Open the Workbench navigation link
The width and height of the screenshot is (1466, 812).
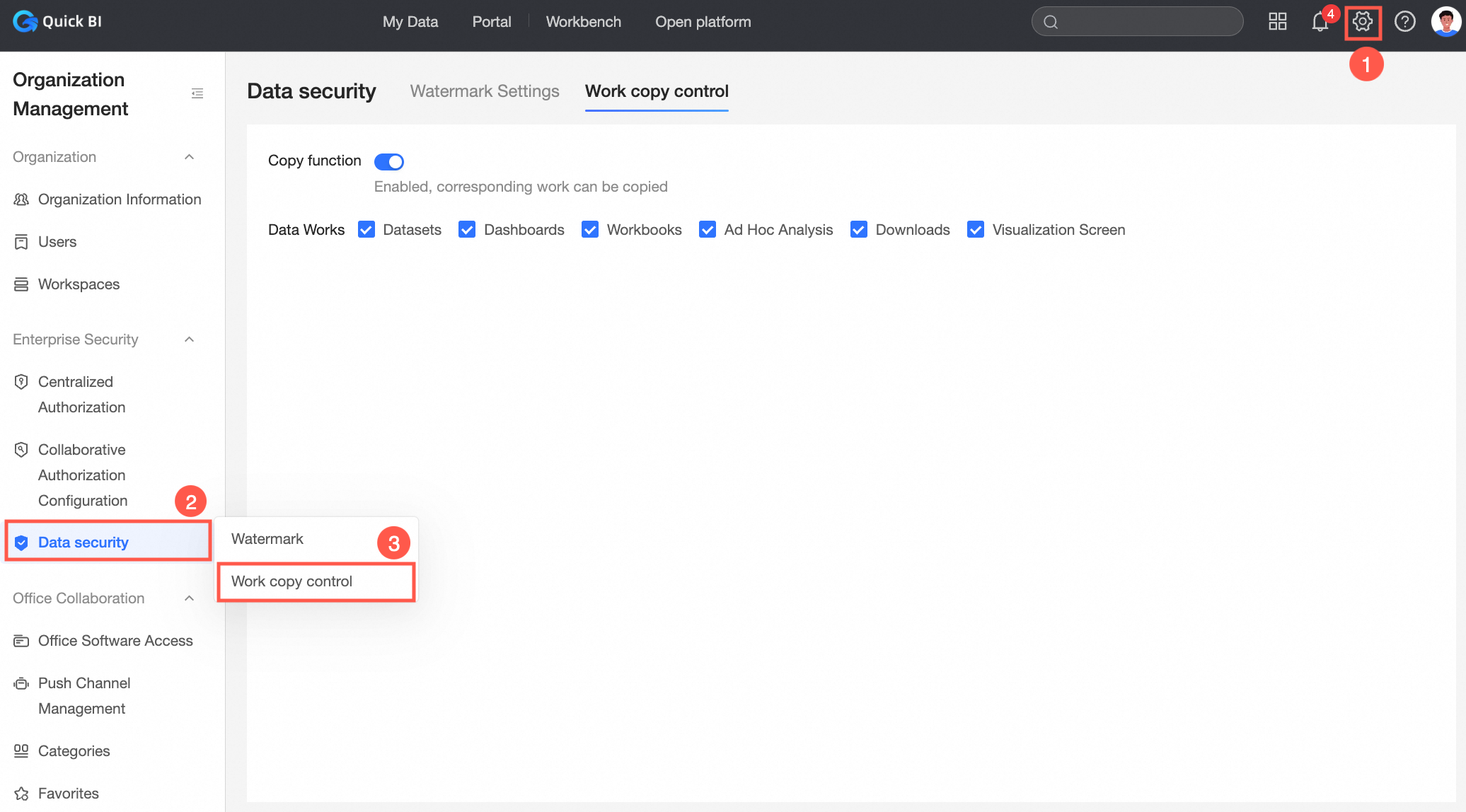point(583,22)
